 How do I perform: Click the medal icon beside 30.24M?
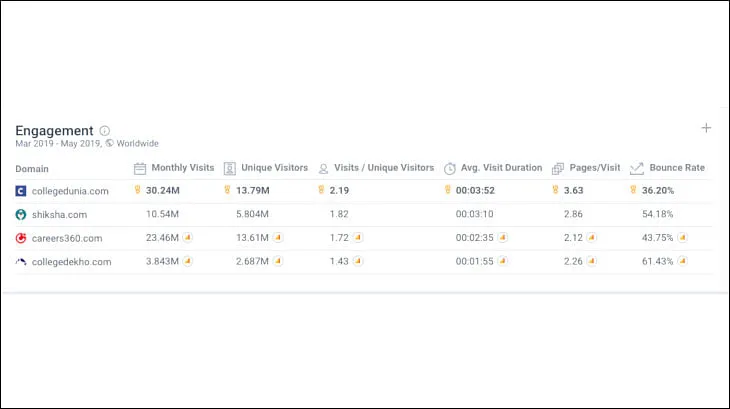[x=137, y=189]
